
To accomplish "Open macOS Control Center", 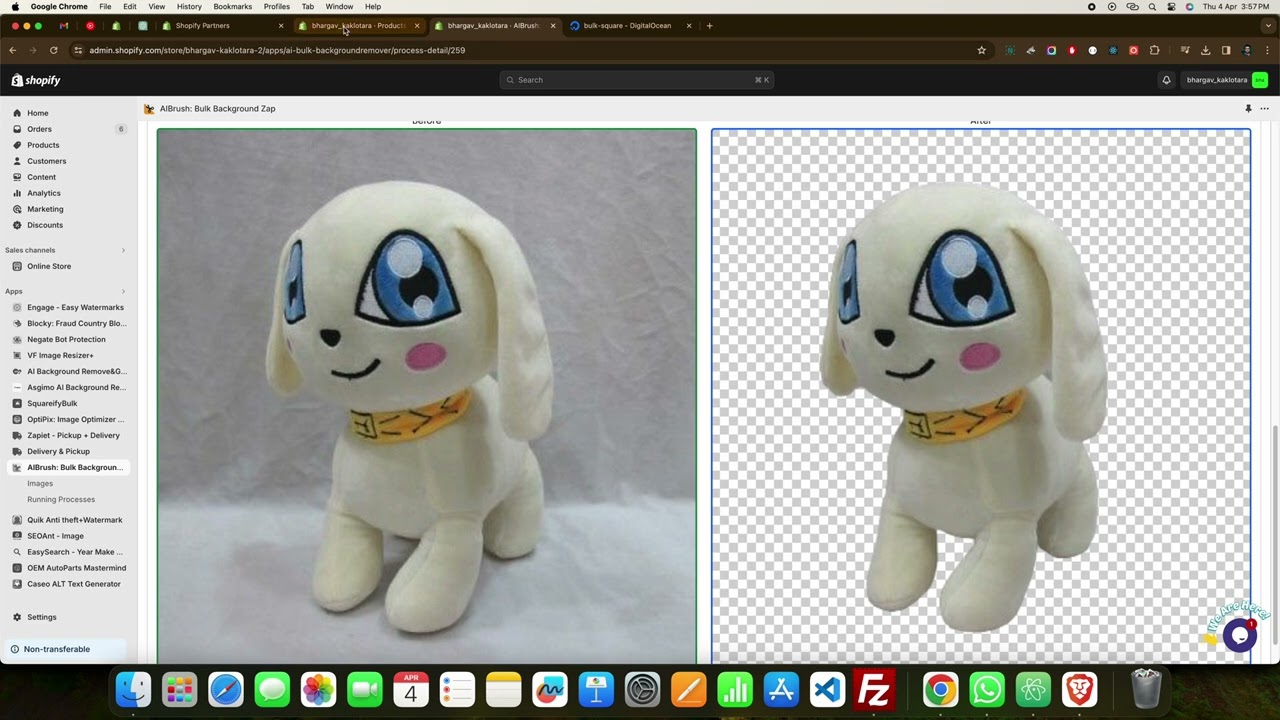I will tap(1171, 6).
